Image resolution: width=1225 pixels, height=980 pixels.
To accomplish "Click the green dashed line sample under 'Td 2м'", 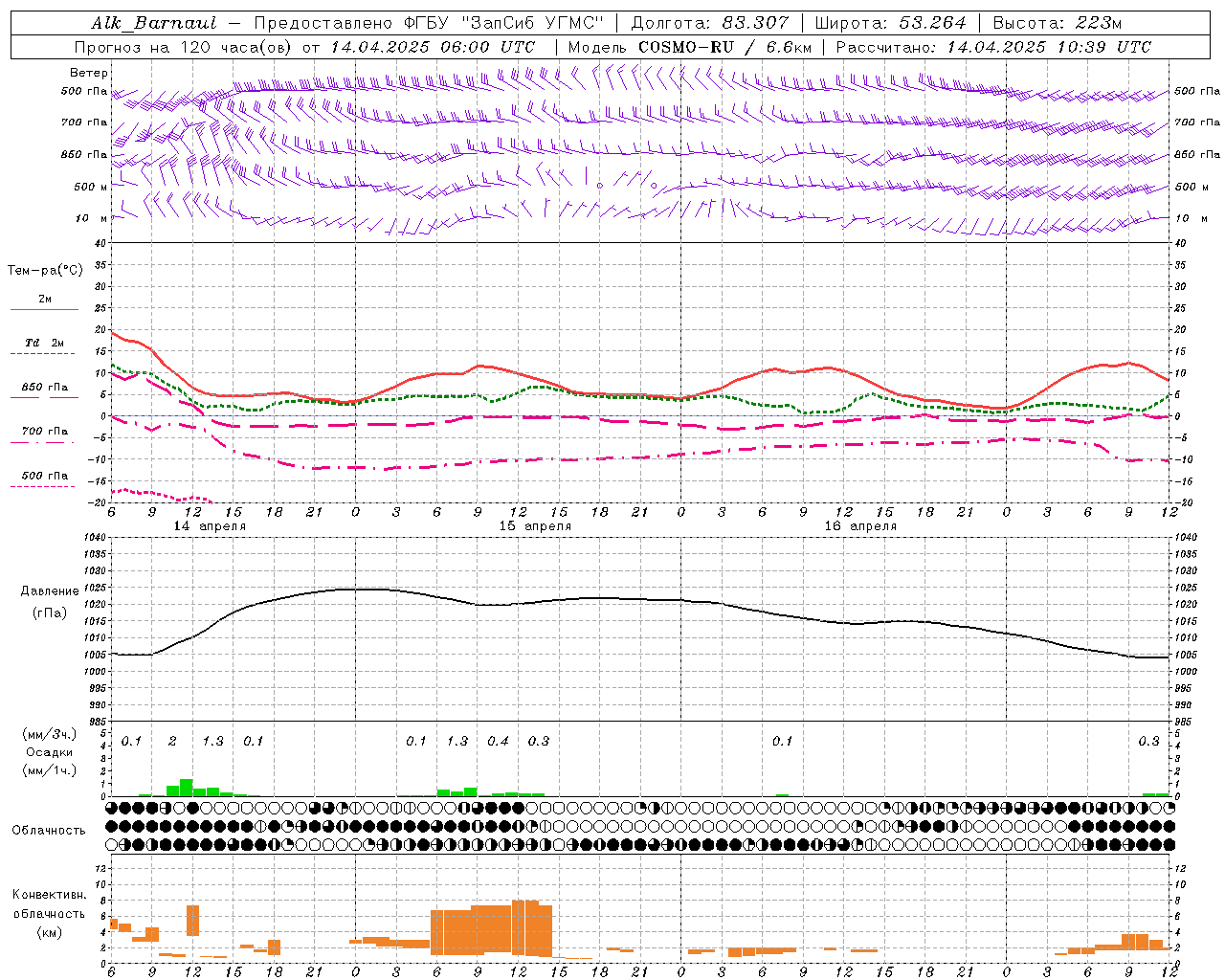I will 44,354.
